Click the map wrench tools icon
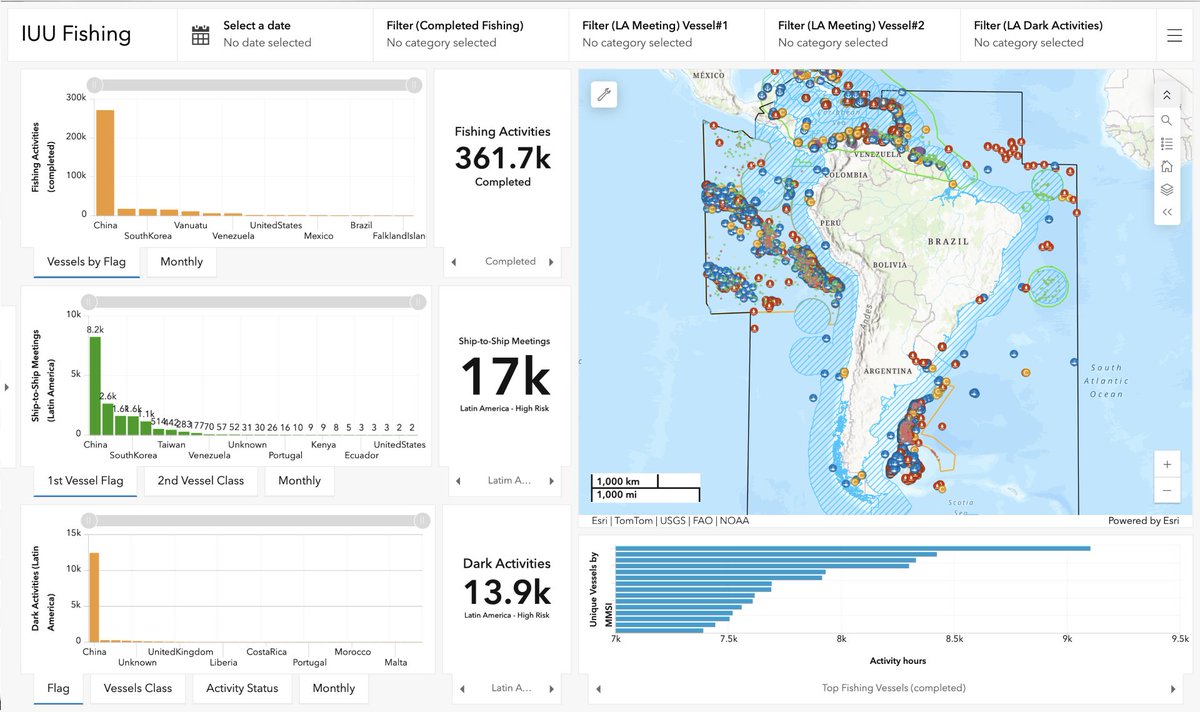This screenshot has width=1200, height=712. pyautogui.click(x=604, y=95)
